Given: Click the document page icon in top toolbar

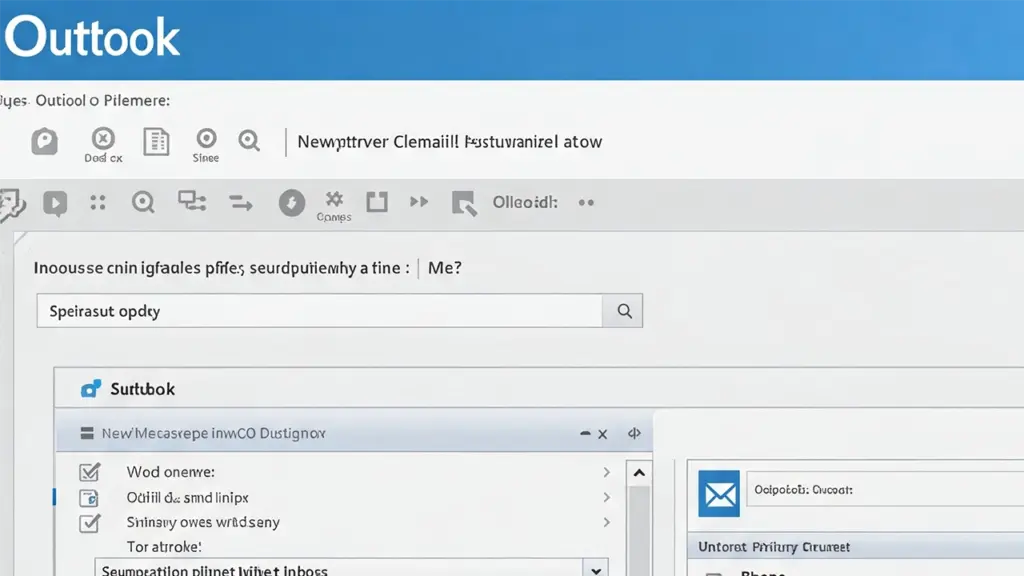Looking at the screenshot, I should click(156, 141).
